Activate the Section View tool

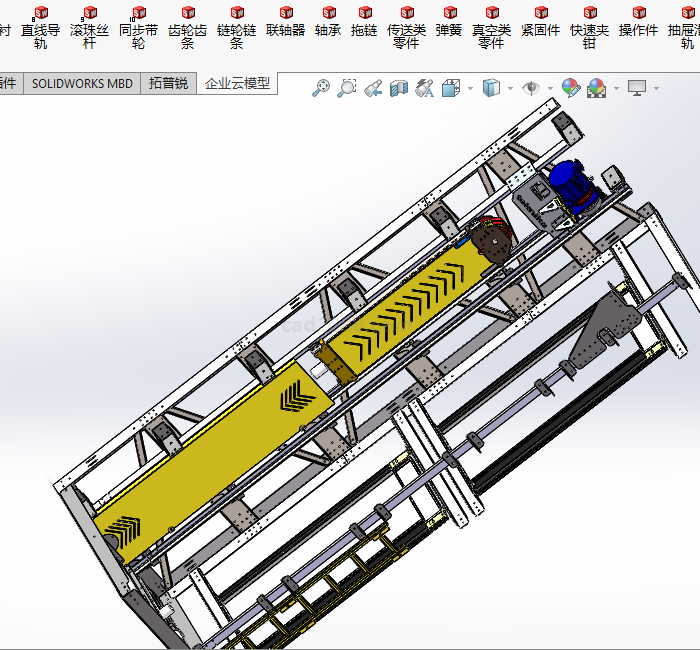[x=399, y=88]
